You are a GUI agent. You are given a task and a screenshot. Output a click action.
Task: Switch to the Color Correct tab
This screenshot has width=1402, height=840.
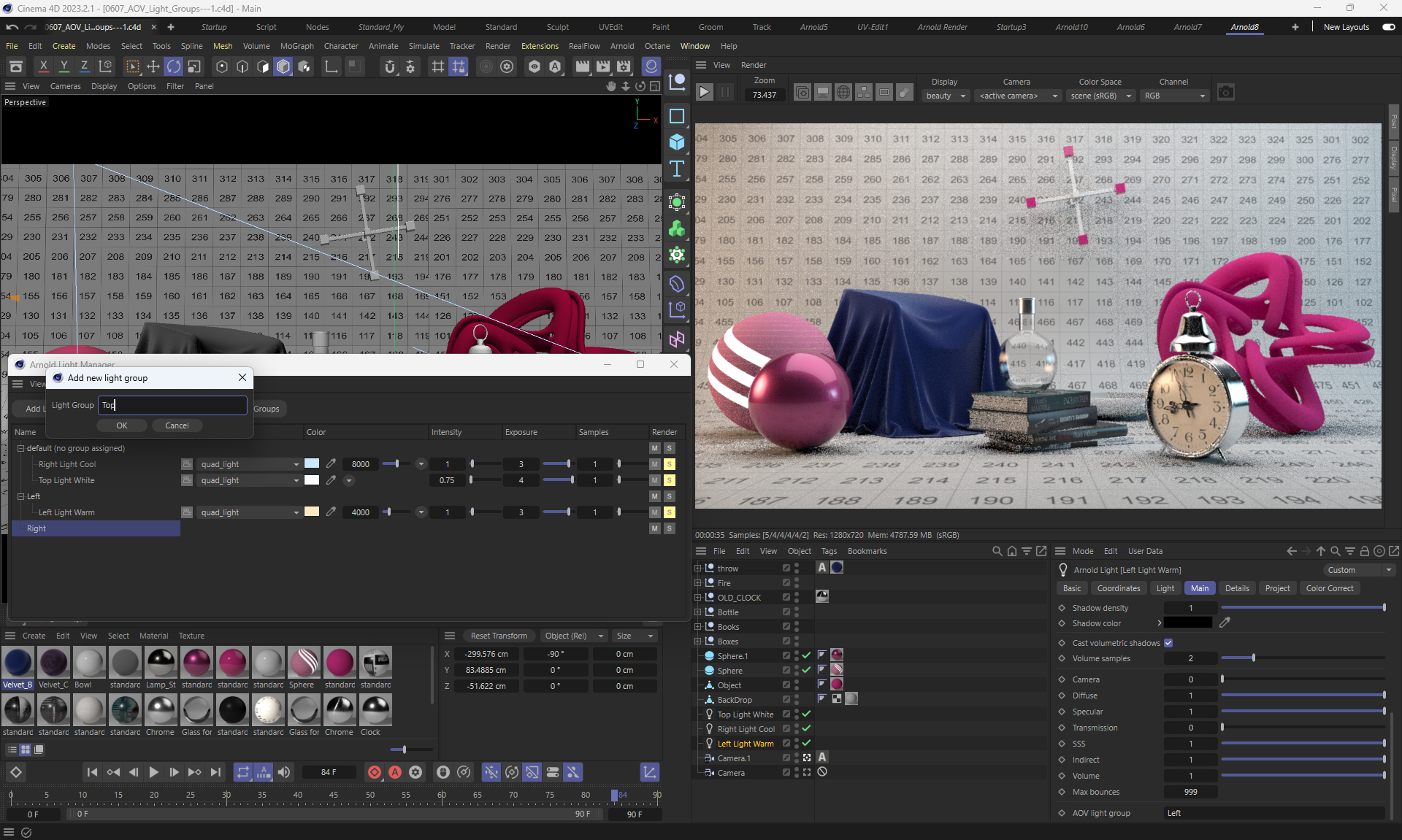[1329, 588]
